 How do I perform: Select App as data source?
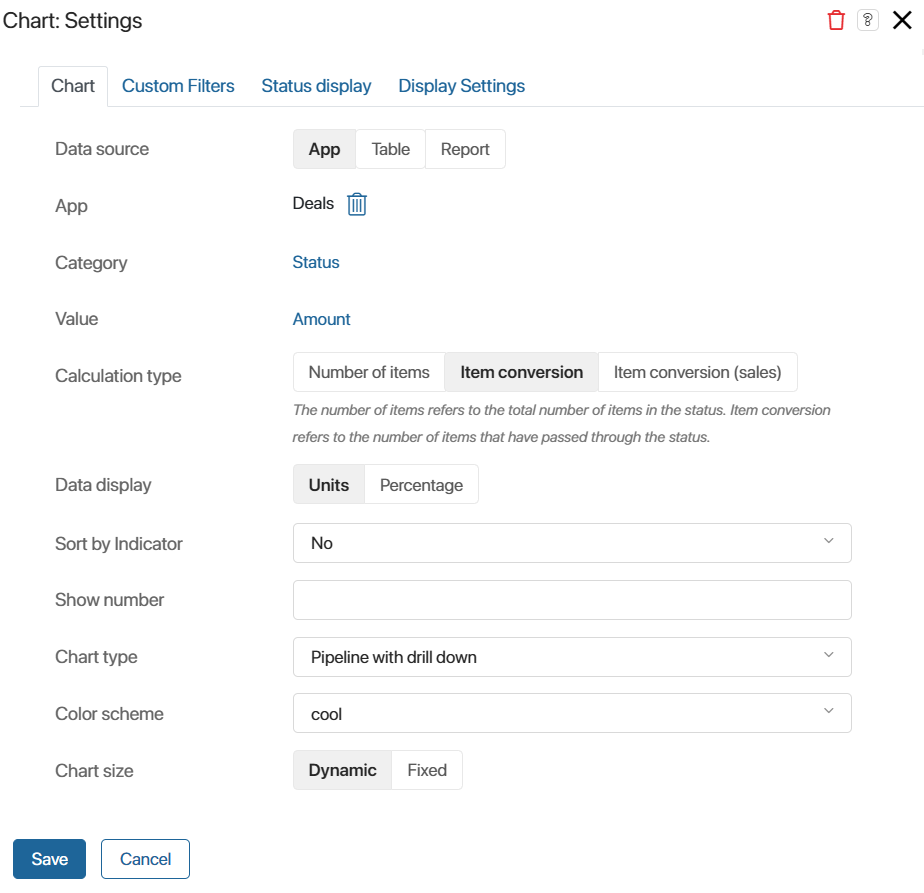(324, 149)
